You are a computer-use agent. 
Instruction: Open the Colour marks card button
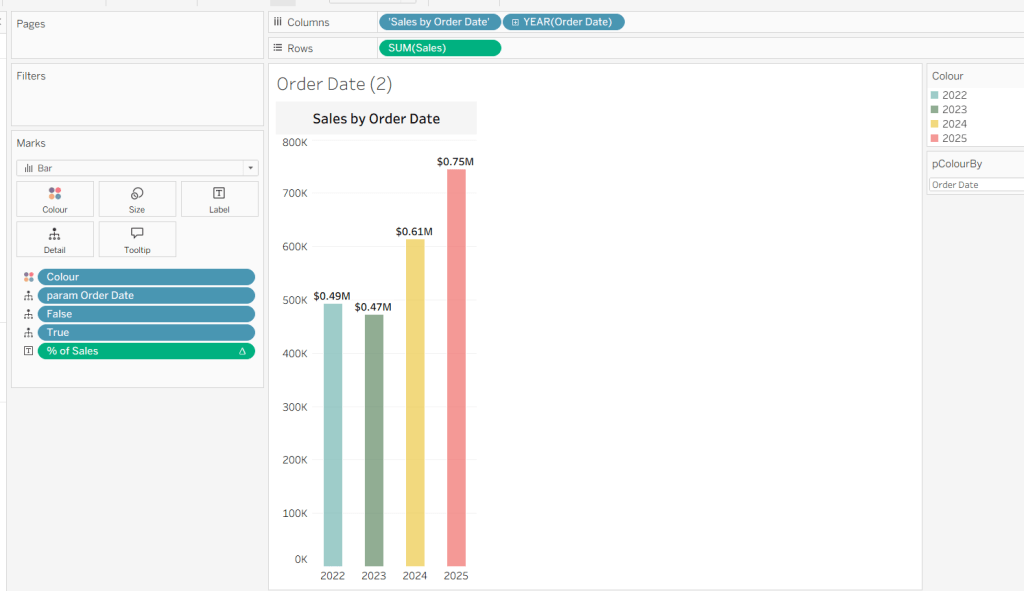pos(55,199)
